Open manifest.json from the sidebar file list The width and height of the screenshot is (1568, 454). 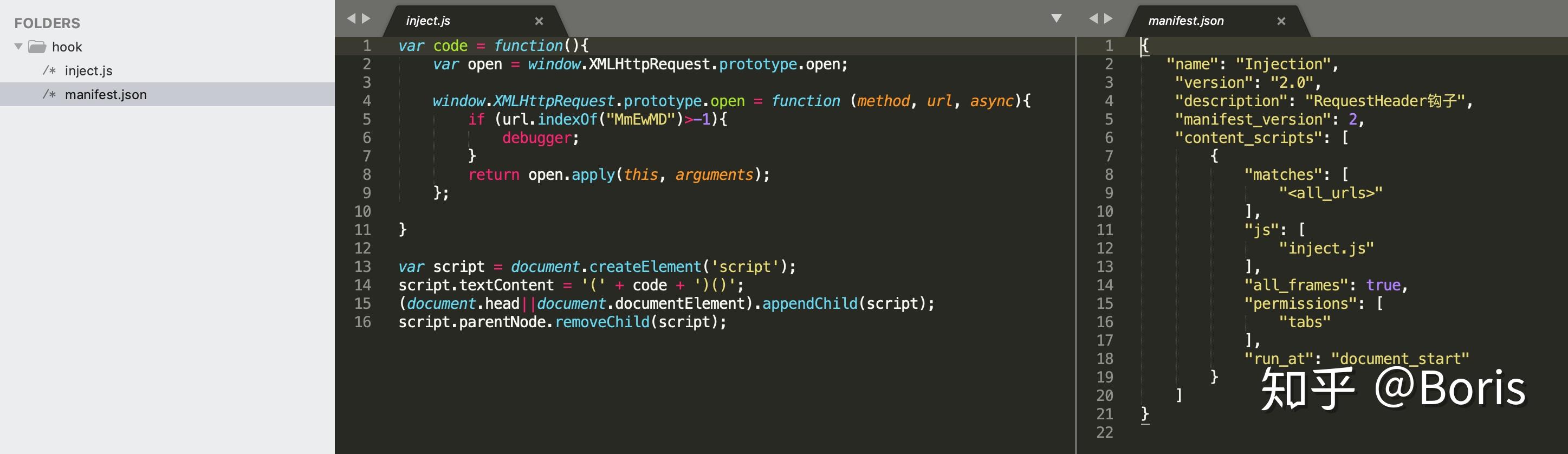coord(106,94)
